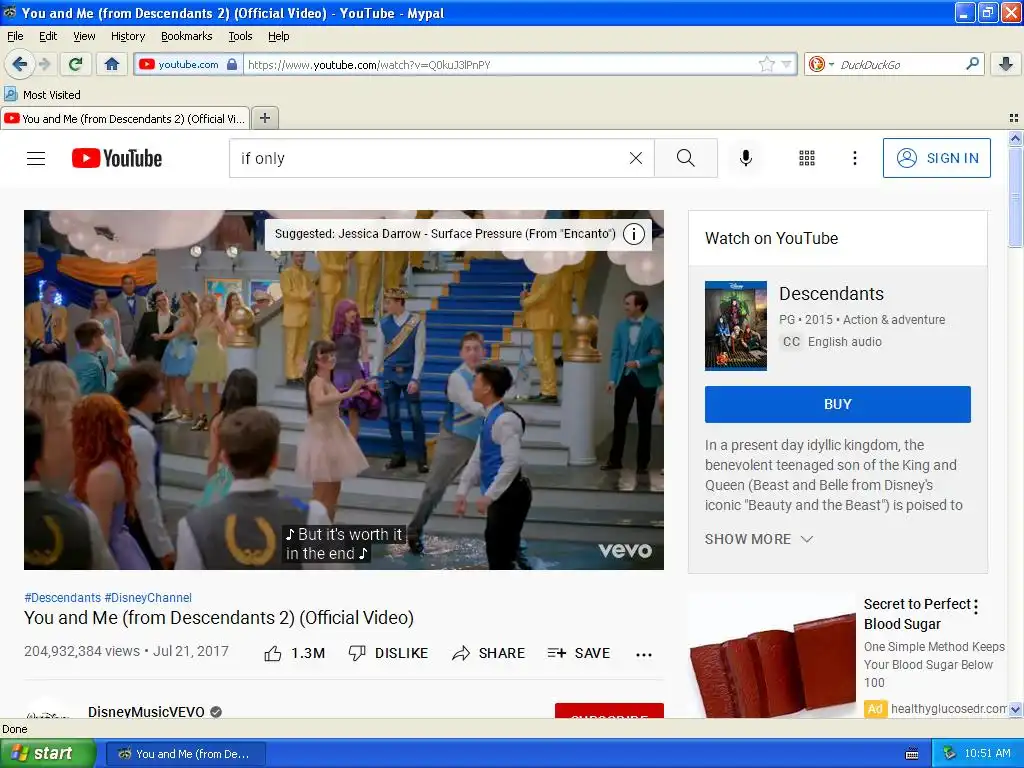This screenshot has height=768, width=1024.
Task: Click the page scrollbar down arrow
Action: (x=1015, y=709)
